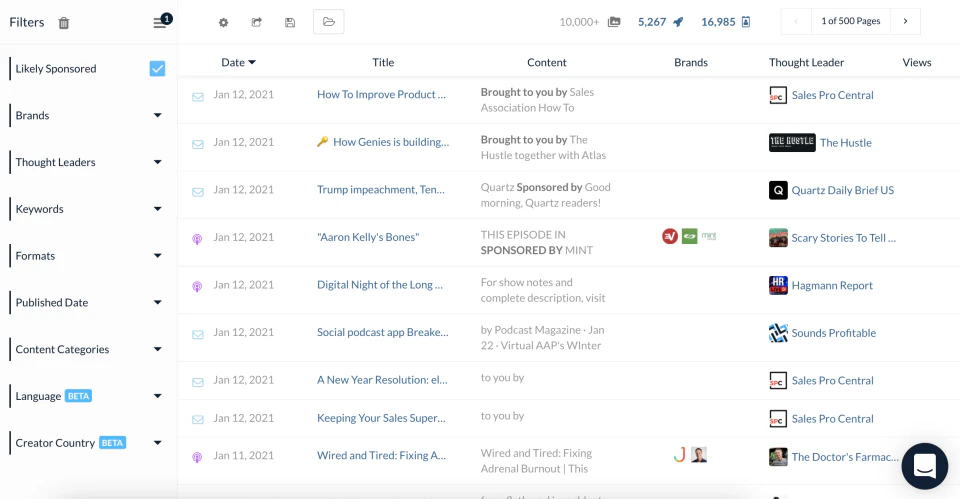
Task: Click email icon on Keeping Your Sales Super row
Action: (198, 420)
